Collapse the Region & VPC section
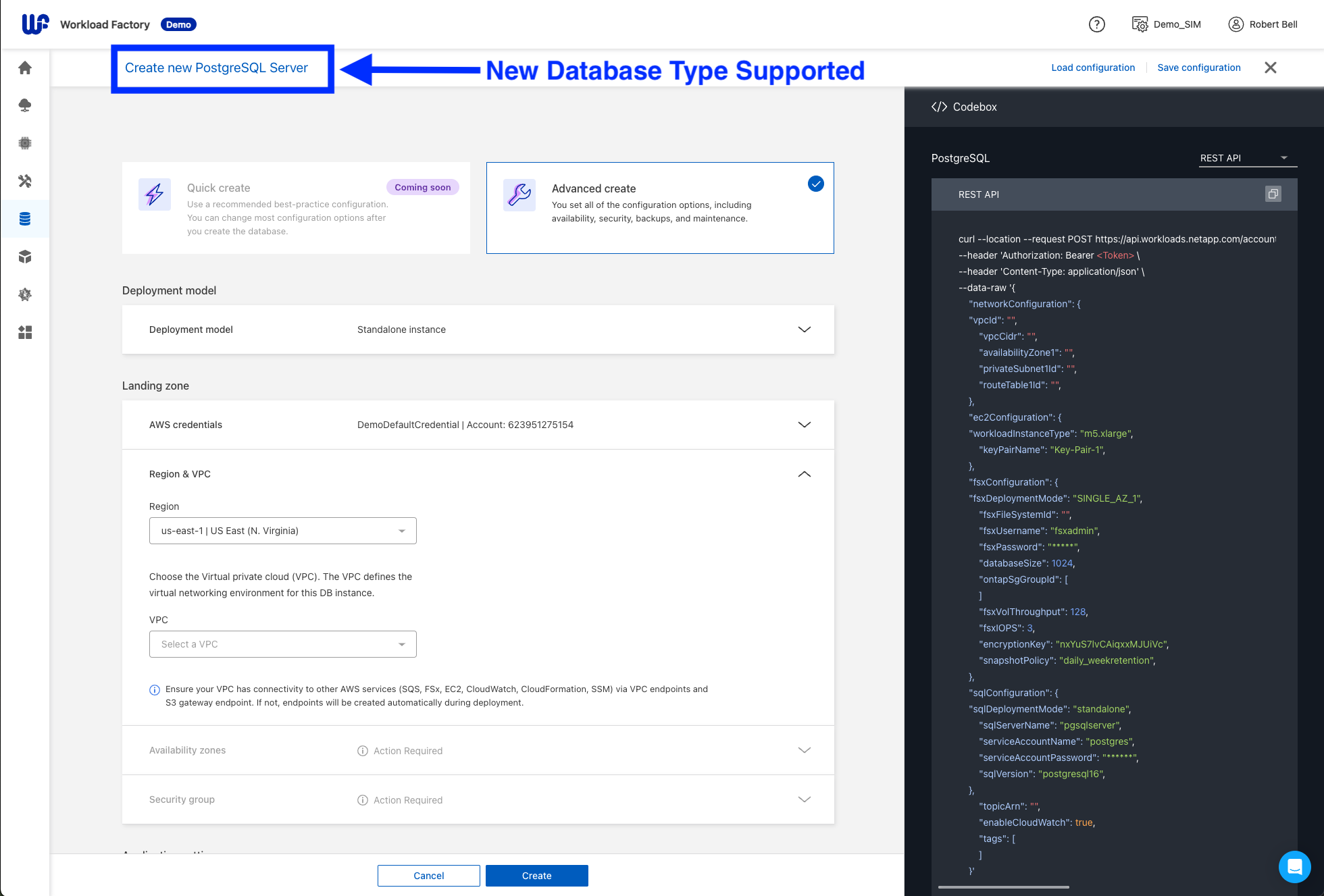This screenshot has height=896, width=1324. coord(804,474)
